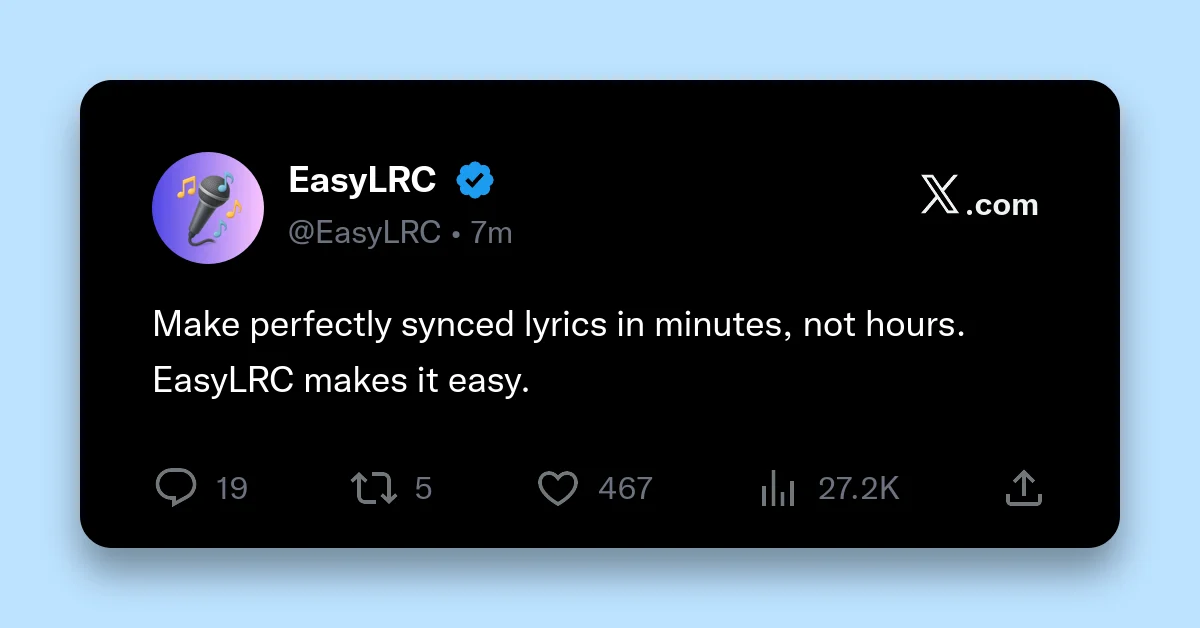The image size is (1200, 628).
Task: Click the blue verified checkmark badge
Action: tap(475, 181)
